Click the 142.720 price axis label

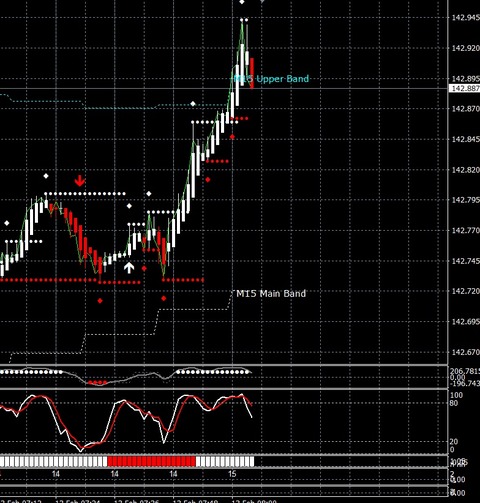[465, 291]
